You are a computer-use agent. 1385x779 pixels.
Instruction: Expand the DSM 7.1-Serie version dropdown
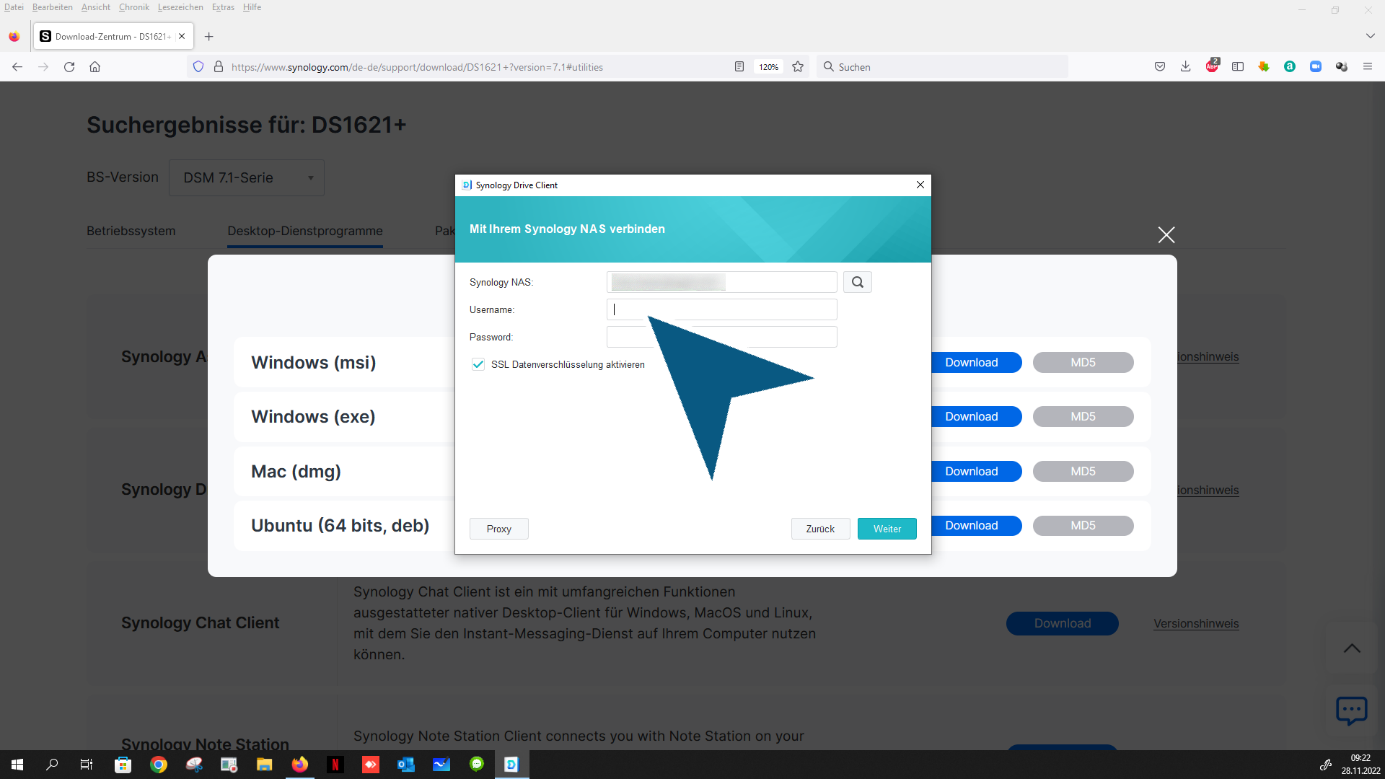tap(247, 178)
